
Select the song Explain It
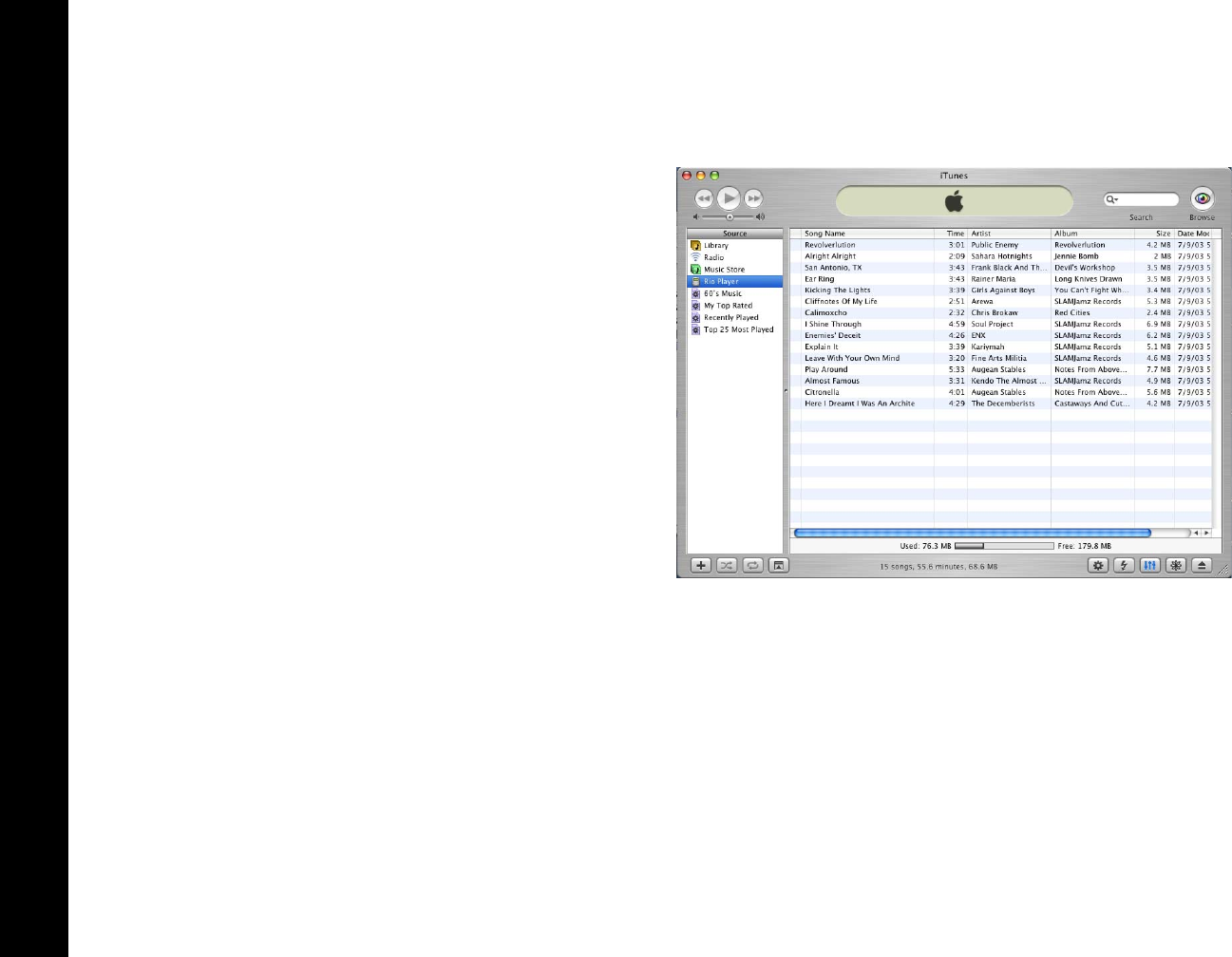(x=822, y=347)
